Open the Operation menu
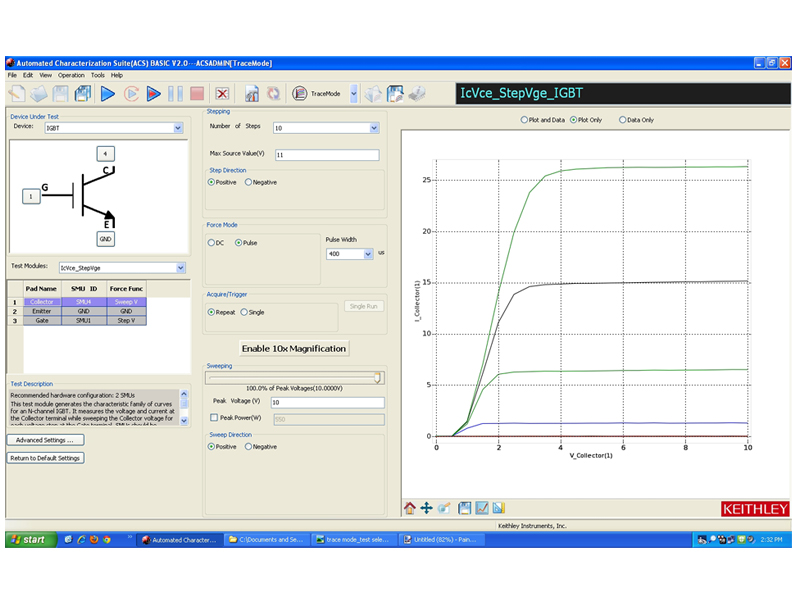 coord(71,75)
